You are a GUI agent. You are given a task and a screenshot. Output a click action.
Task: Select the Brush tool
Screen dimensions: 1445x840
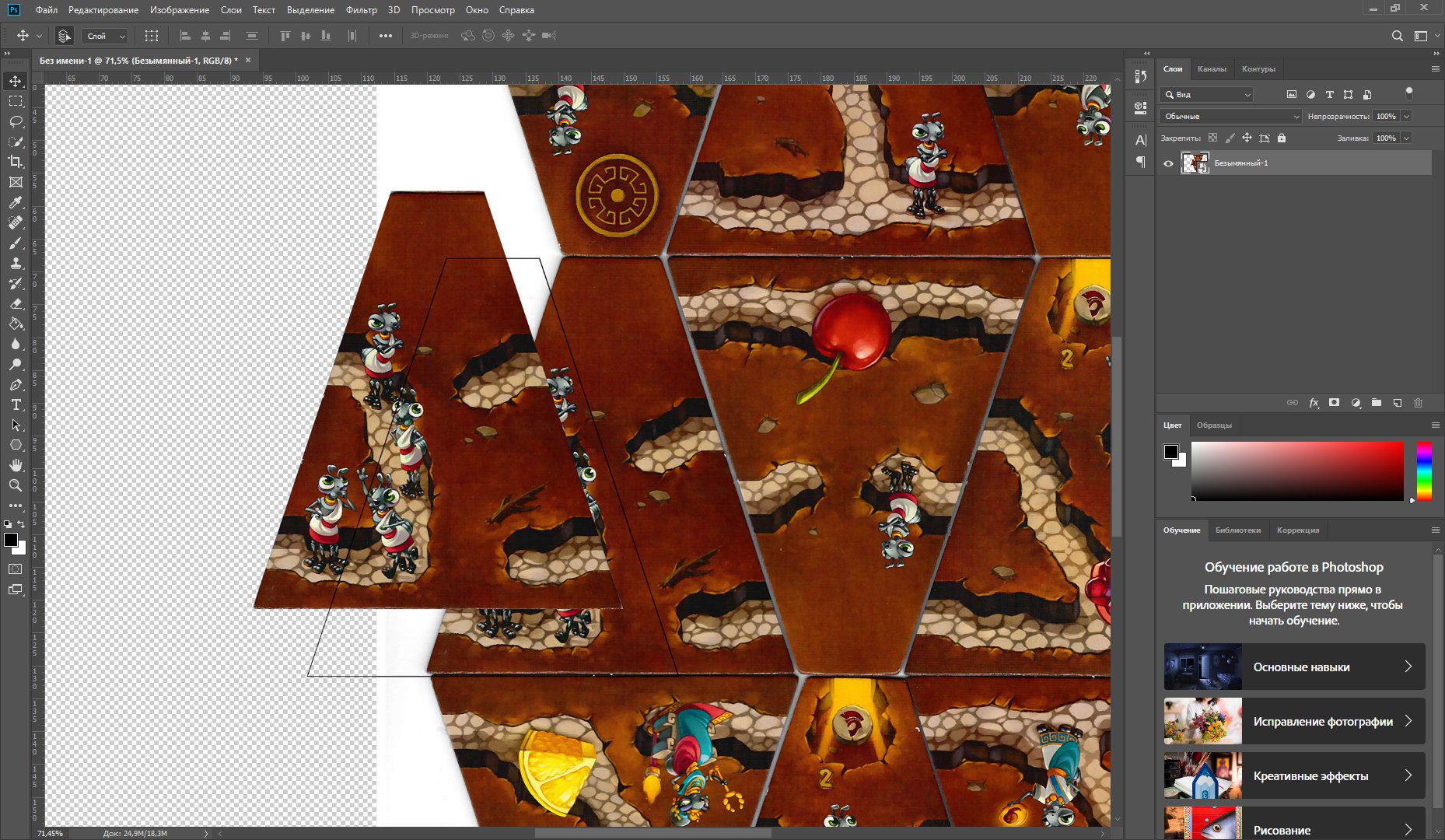(16, 243)
